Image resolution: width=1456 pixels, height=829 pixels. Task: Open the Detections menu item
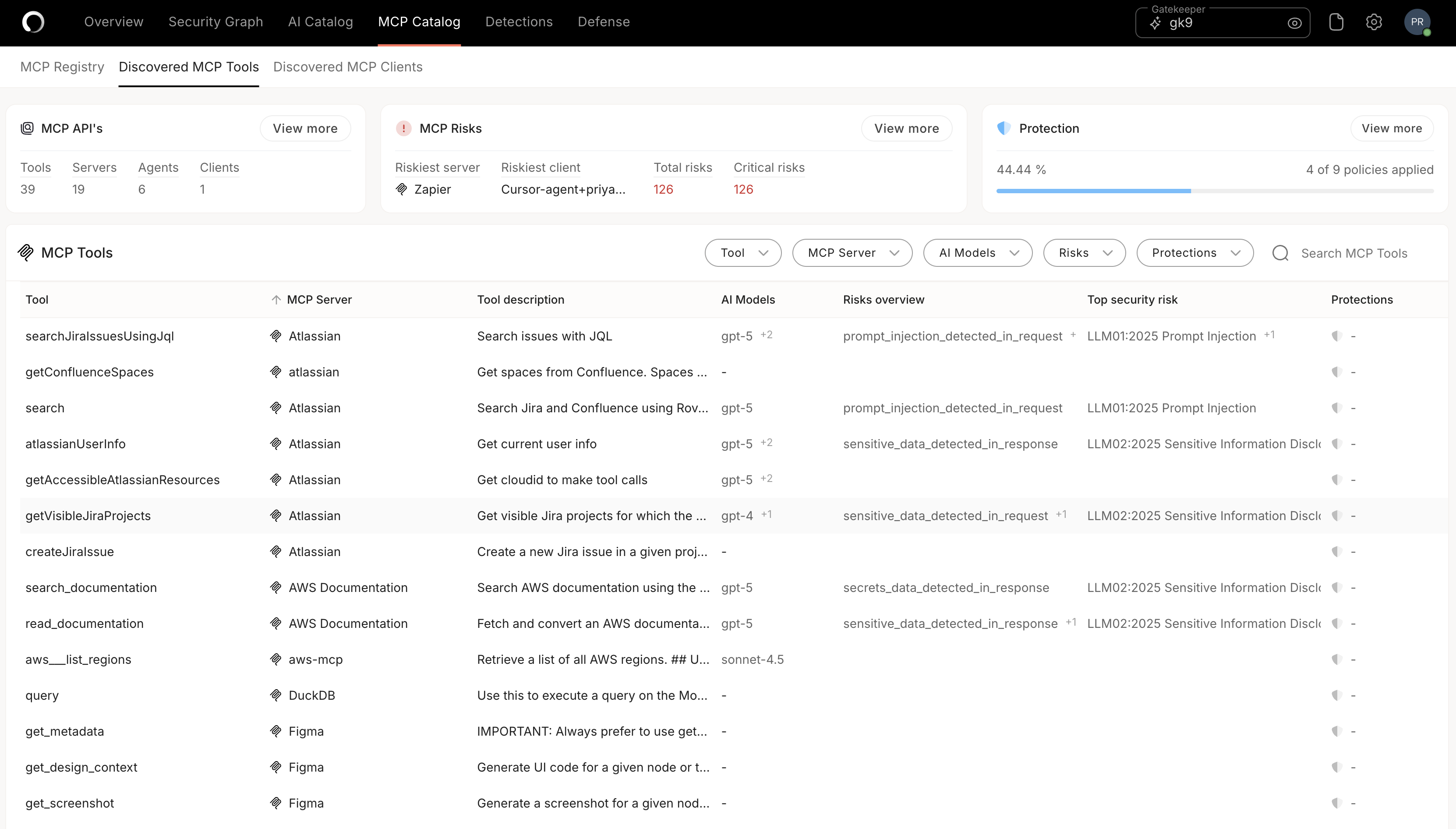pyautogui.click(x=519, y=21)
